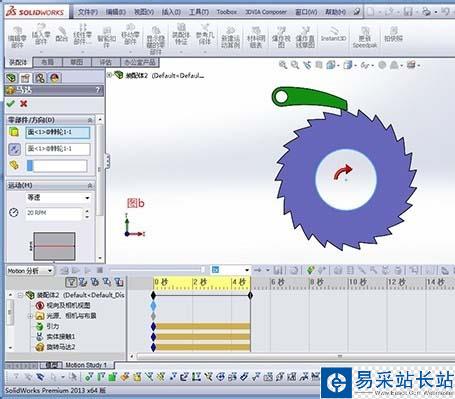Open the 编辑(E) menu

115,12
